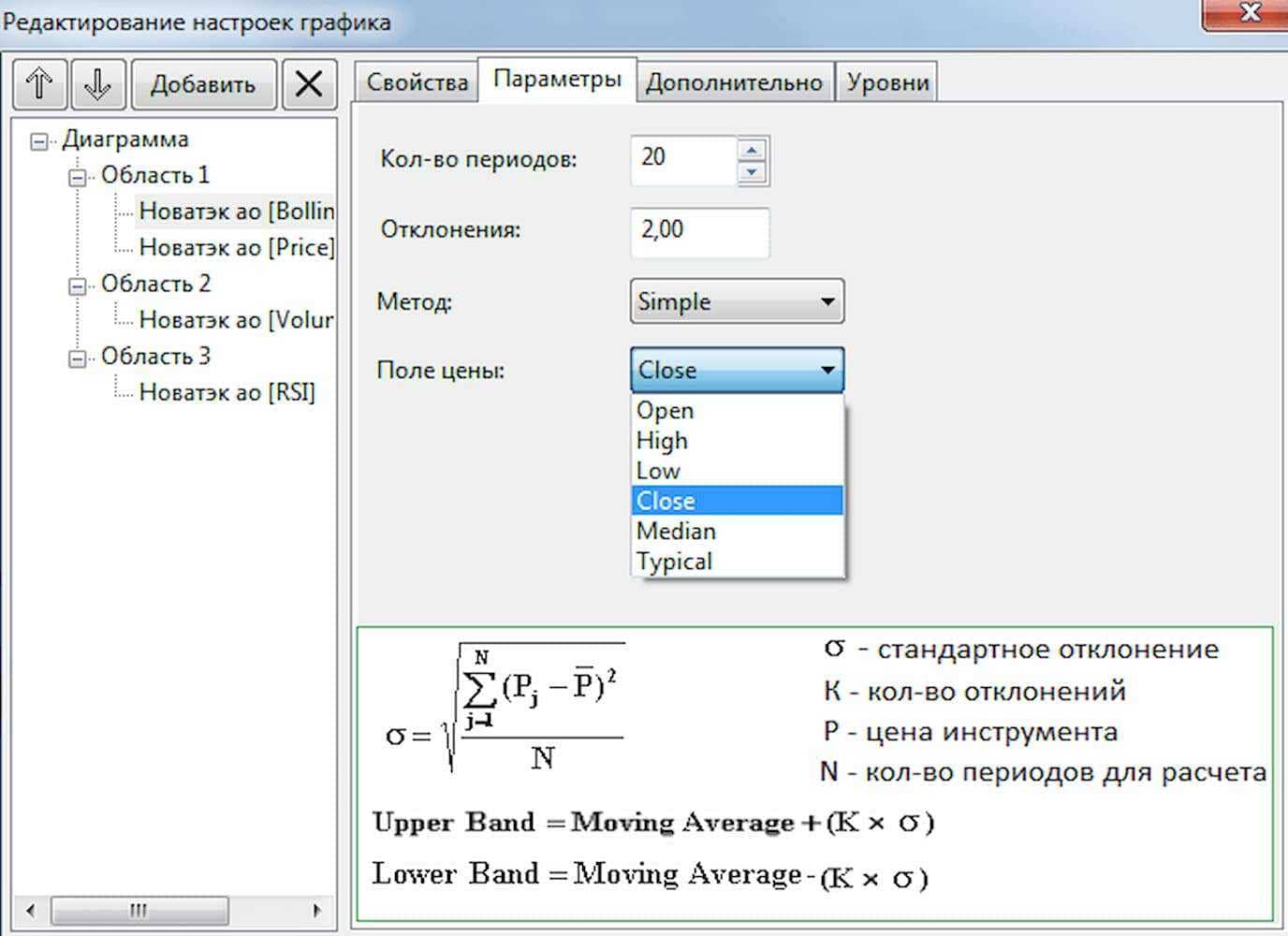This screenshot has height=936, width=1288.
Task: Click the Отклонения input field
Action: 698,230
